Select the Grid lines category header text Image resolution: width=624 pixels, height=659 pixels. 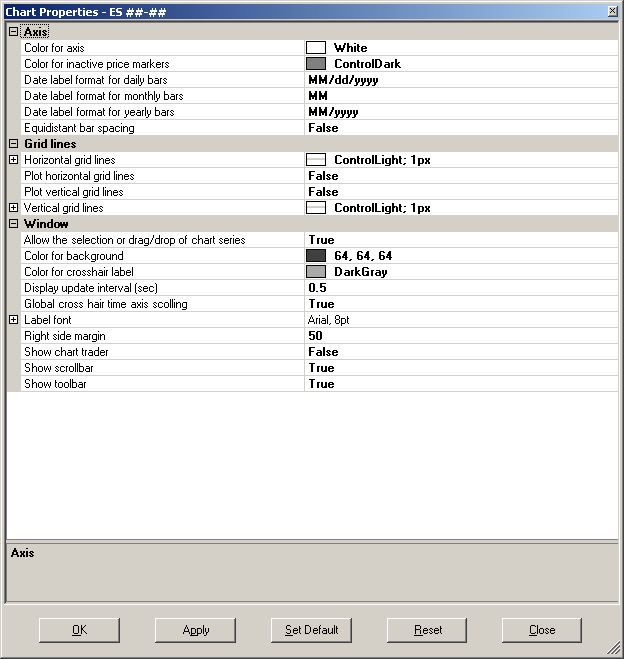[x=50, y=144]
